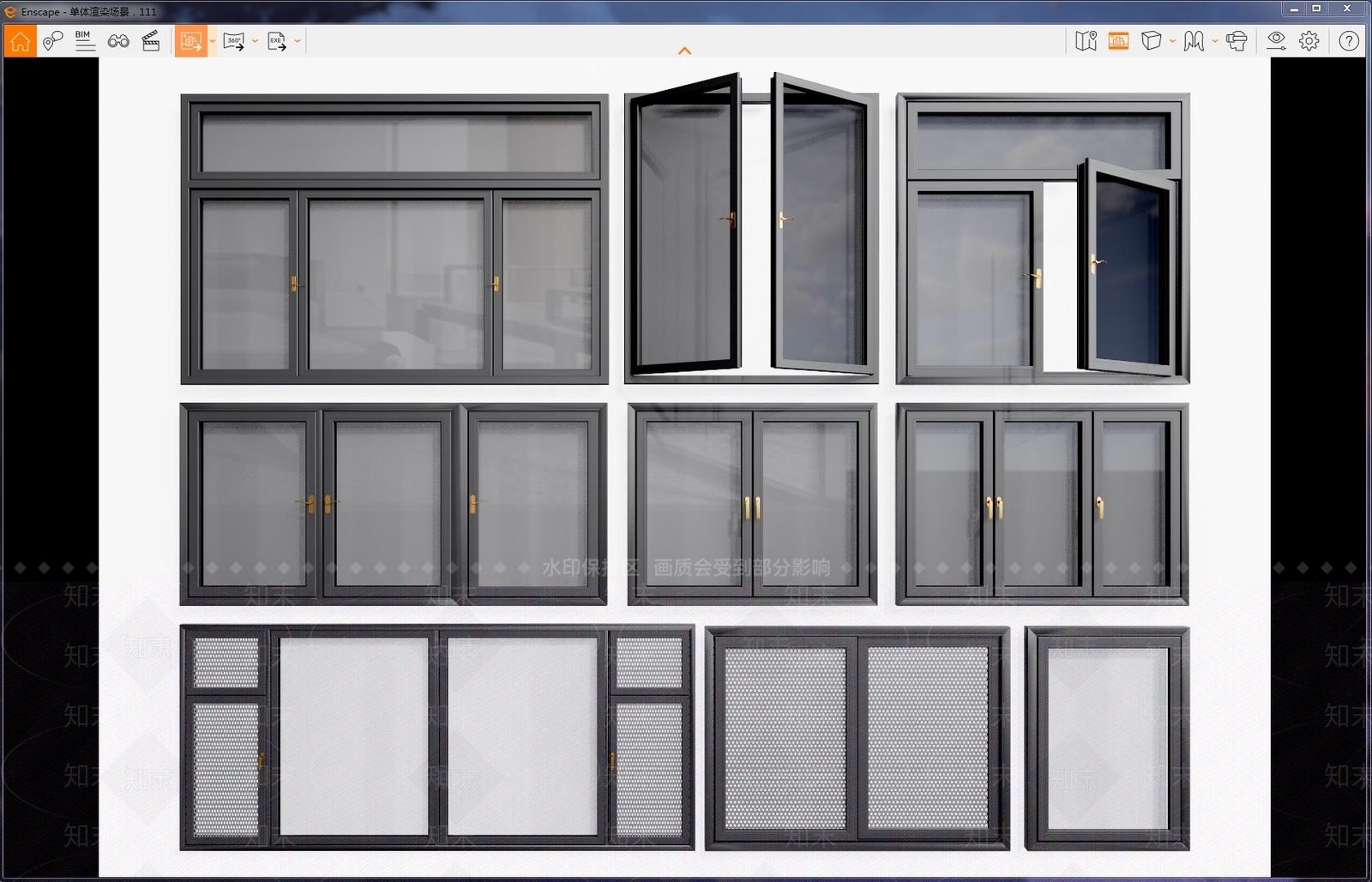Toggle the safe frame icon
This screenshot has height=882, width=1372.
(x=1118, y=41)
